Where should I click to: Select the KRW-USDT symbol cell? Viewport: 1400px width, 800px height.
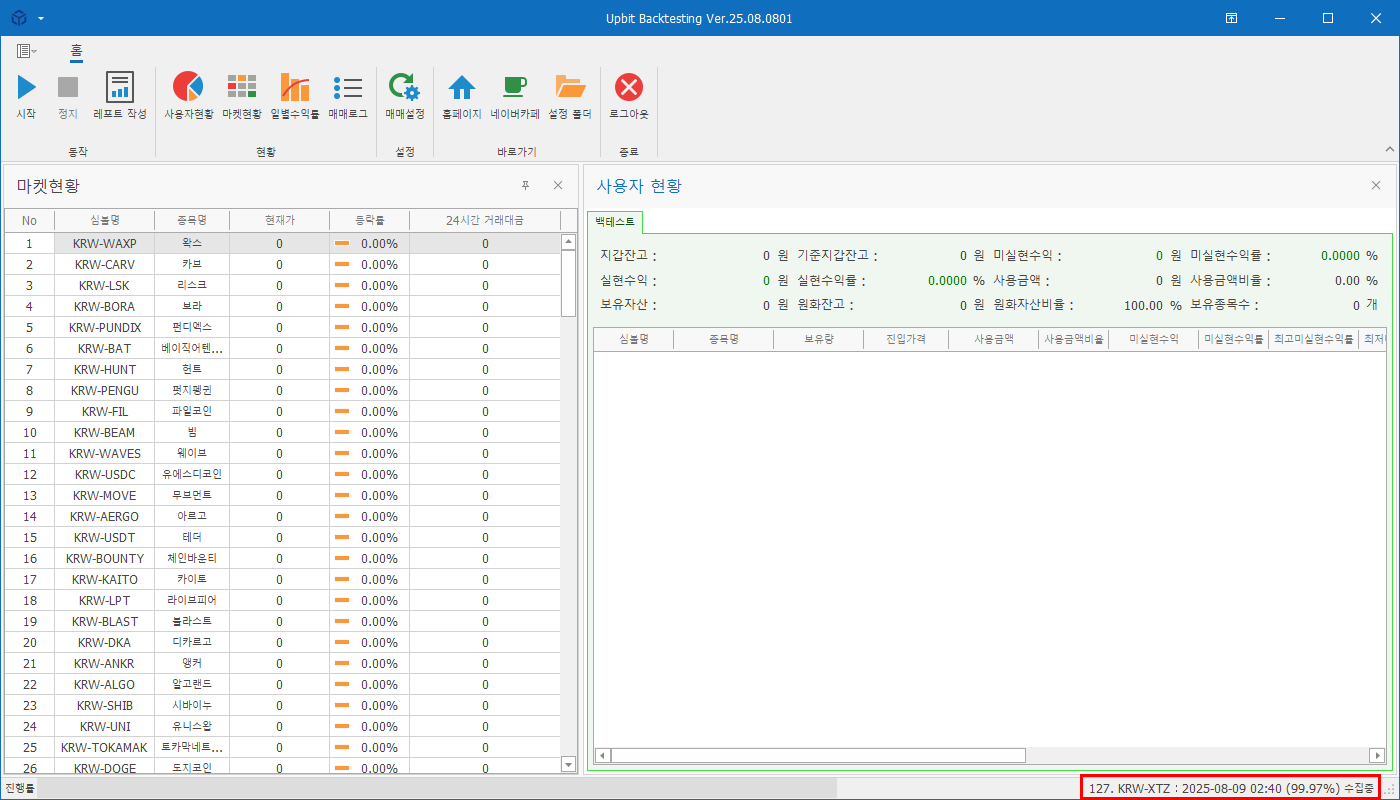[x=105, y=537]
